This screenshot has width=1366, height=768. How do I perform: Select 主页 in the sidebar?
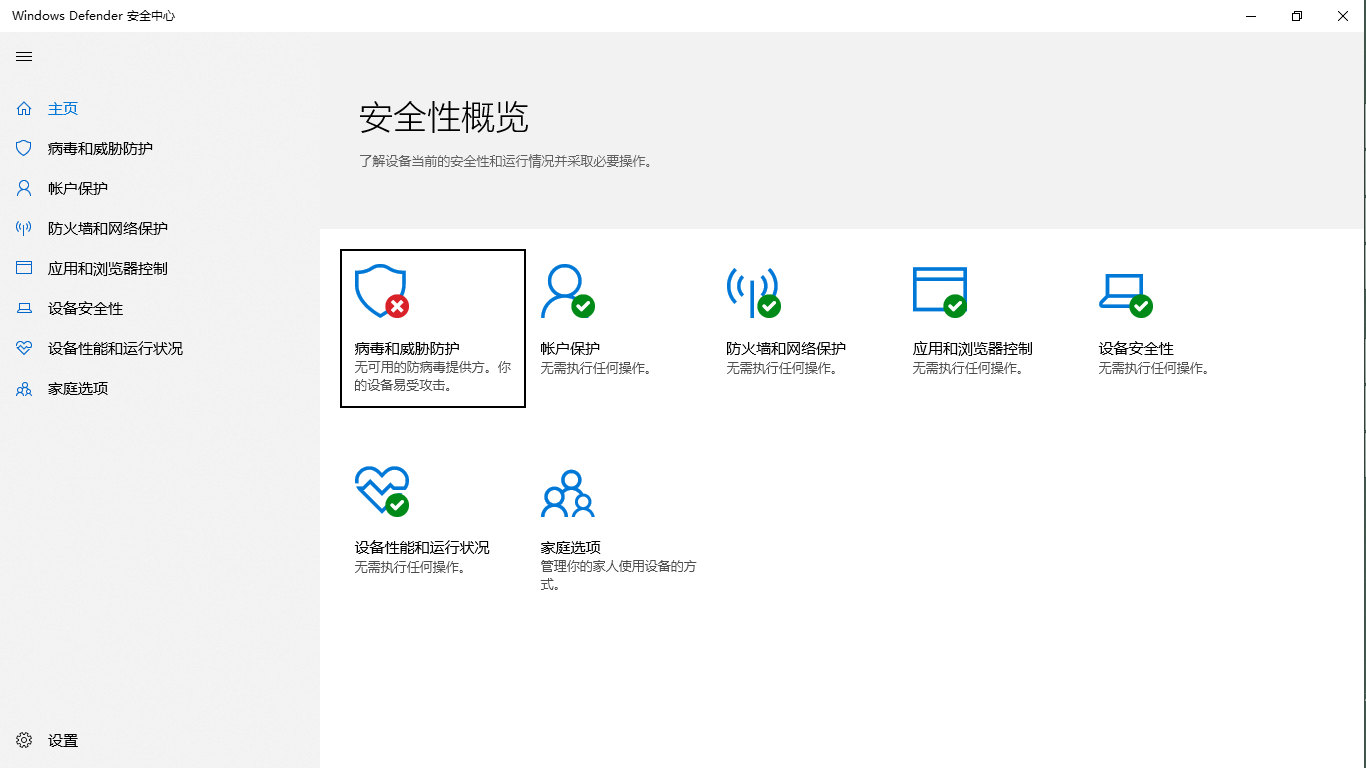click(x=63, y=108)
